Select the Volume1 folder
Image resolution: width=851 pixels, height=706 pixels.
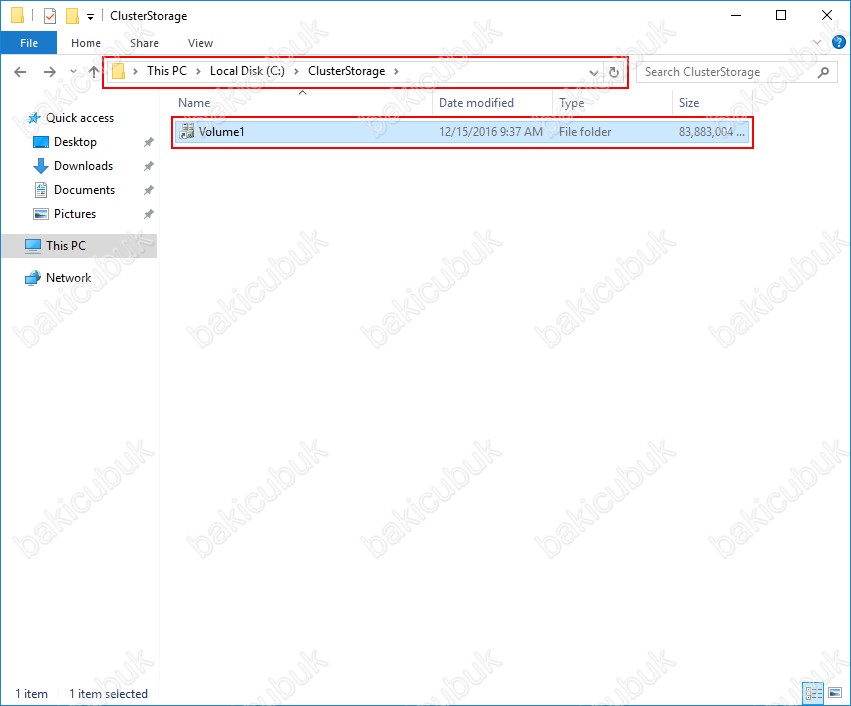(x=462, y=132)
